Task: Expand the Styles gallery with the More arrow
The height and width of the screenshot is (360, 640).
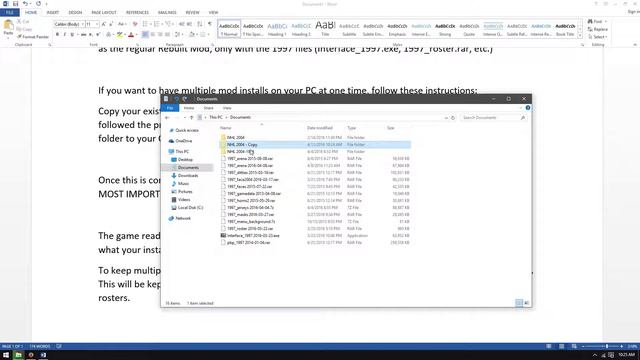Action: (x=580, y=36)
